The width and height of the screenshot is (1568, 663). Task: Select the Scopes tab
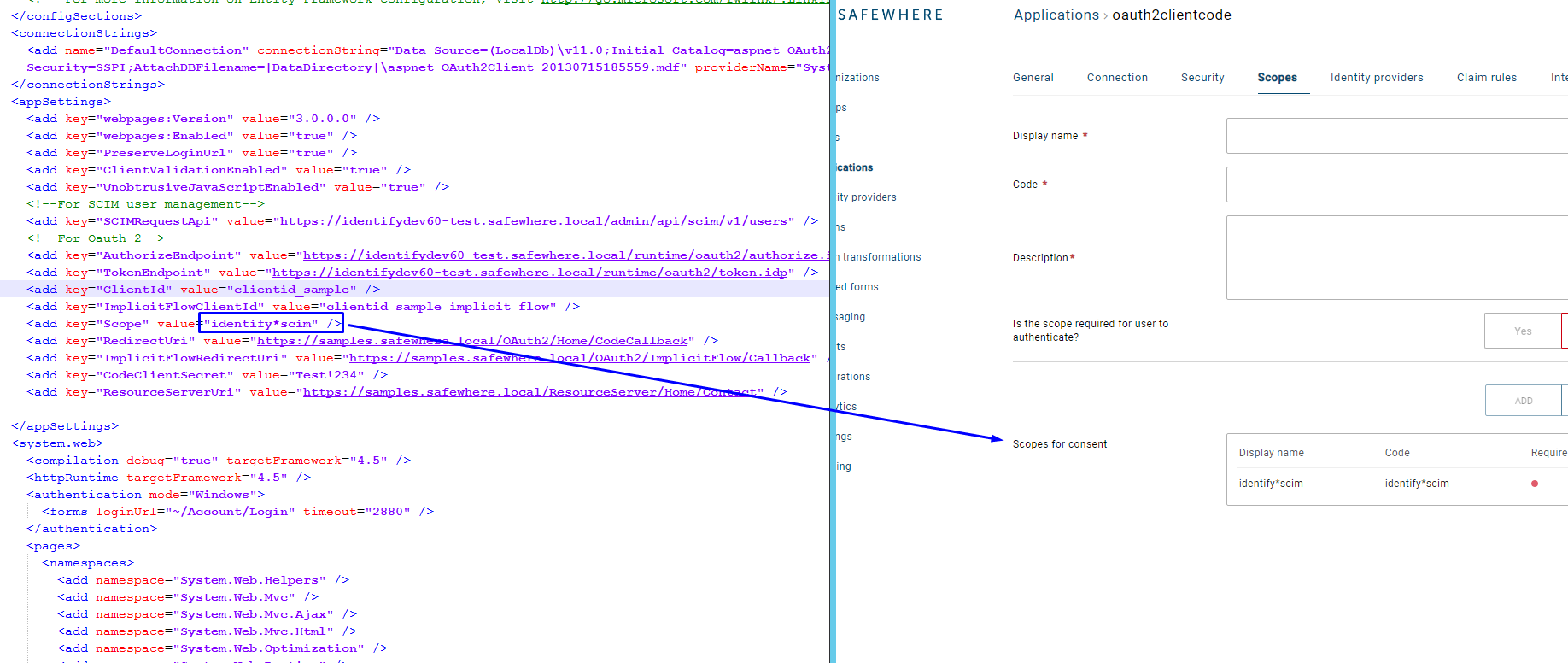(1277, 78)
